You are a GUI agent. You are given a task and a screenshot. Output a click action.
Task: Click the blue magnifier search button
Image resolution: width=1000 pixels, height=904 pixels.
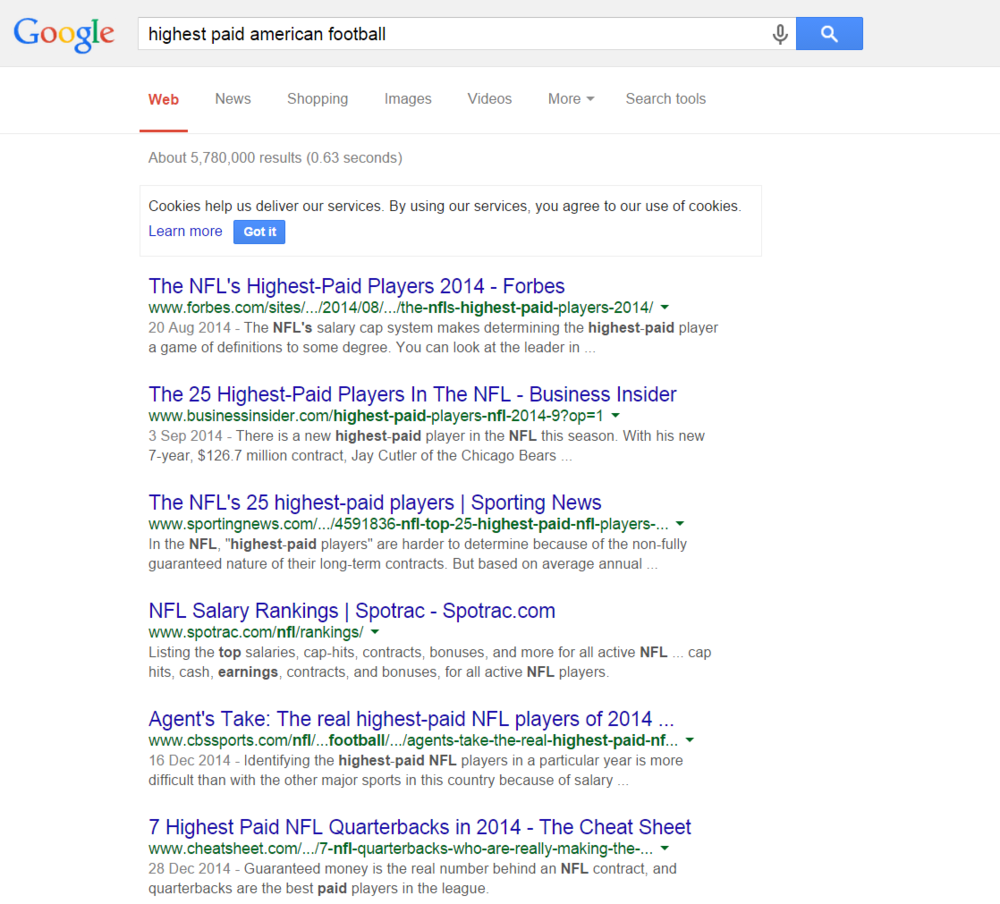[x=829, y=34]
